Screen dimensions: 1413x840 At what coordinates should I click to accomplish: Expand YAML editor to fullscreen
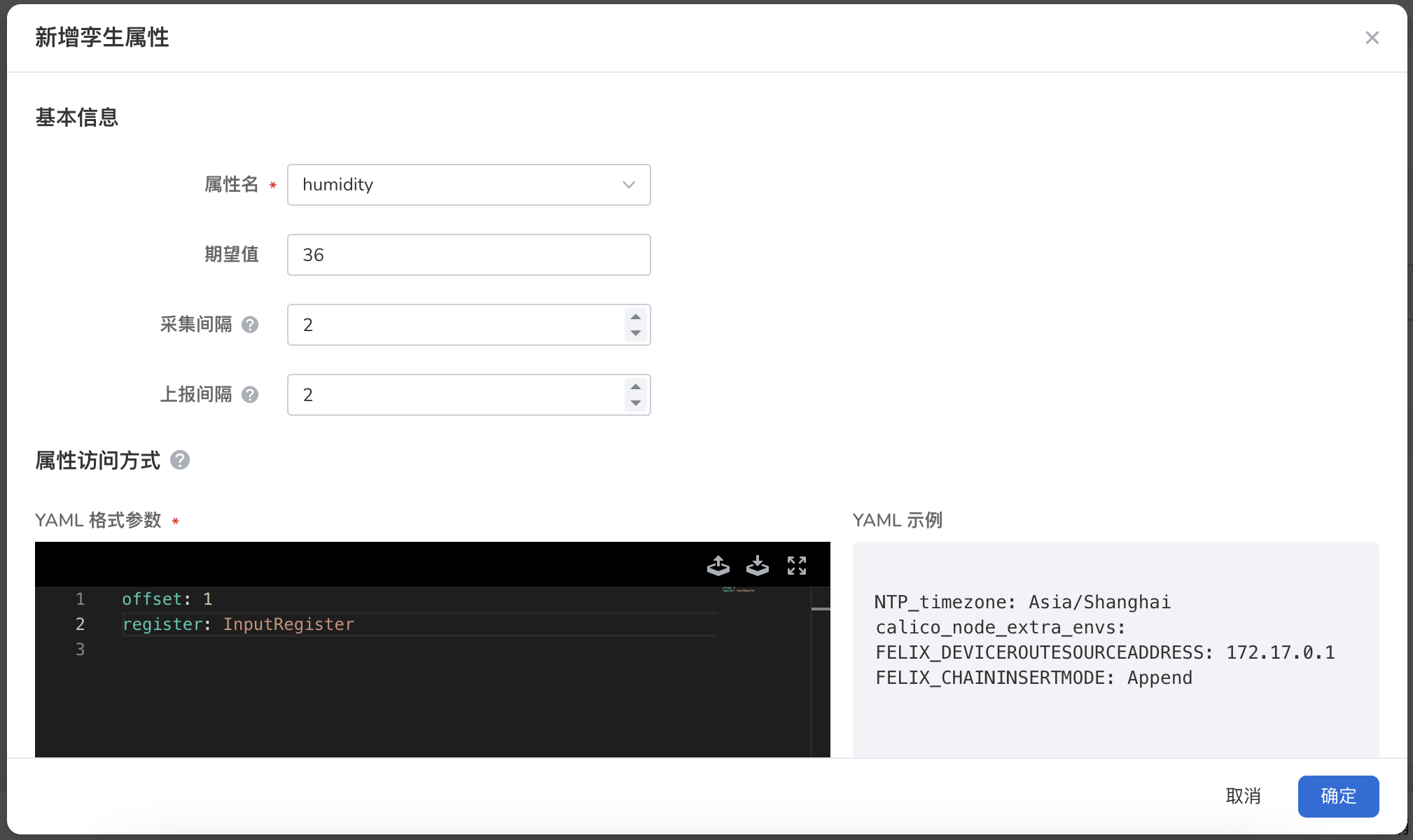pos(797,565)
